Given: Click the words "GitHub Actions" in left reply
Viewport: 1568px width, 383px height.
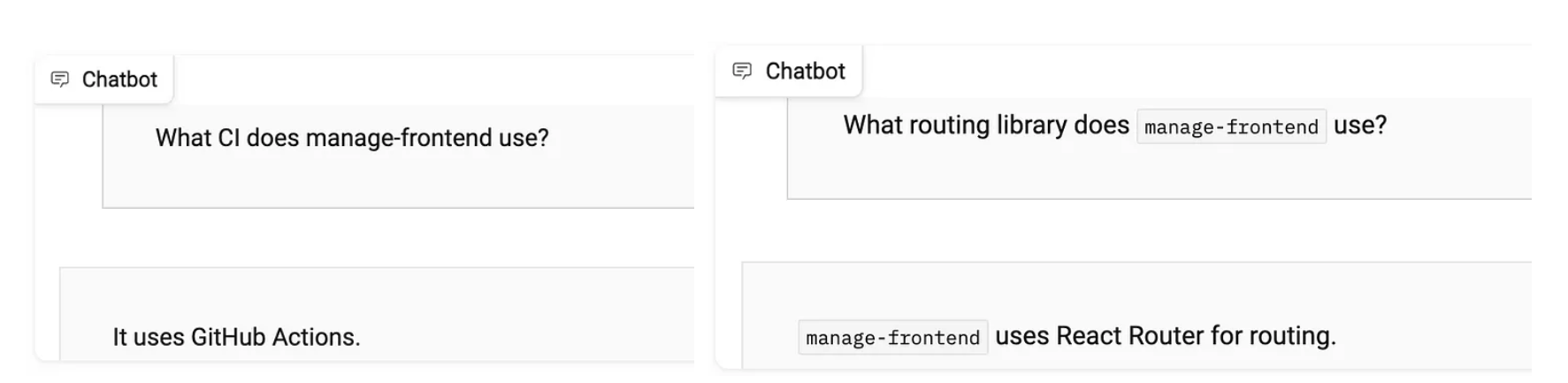Looking at the screenshot, I should pyautogui.click(x=272, y=337).
